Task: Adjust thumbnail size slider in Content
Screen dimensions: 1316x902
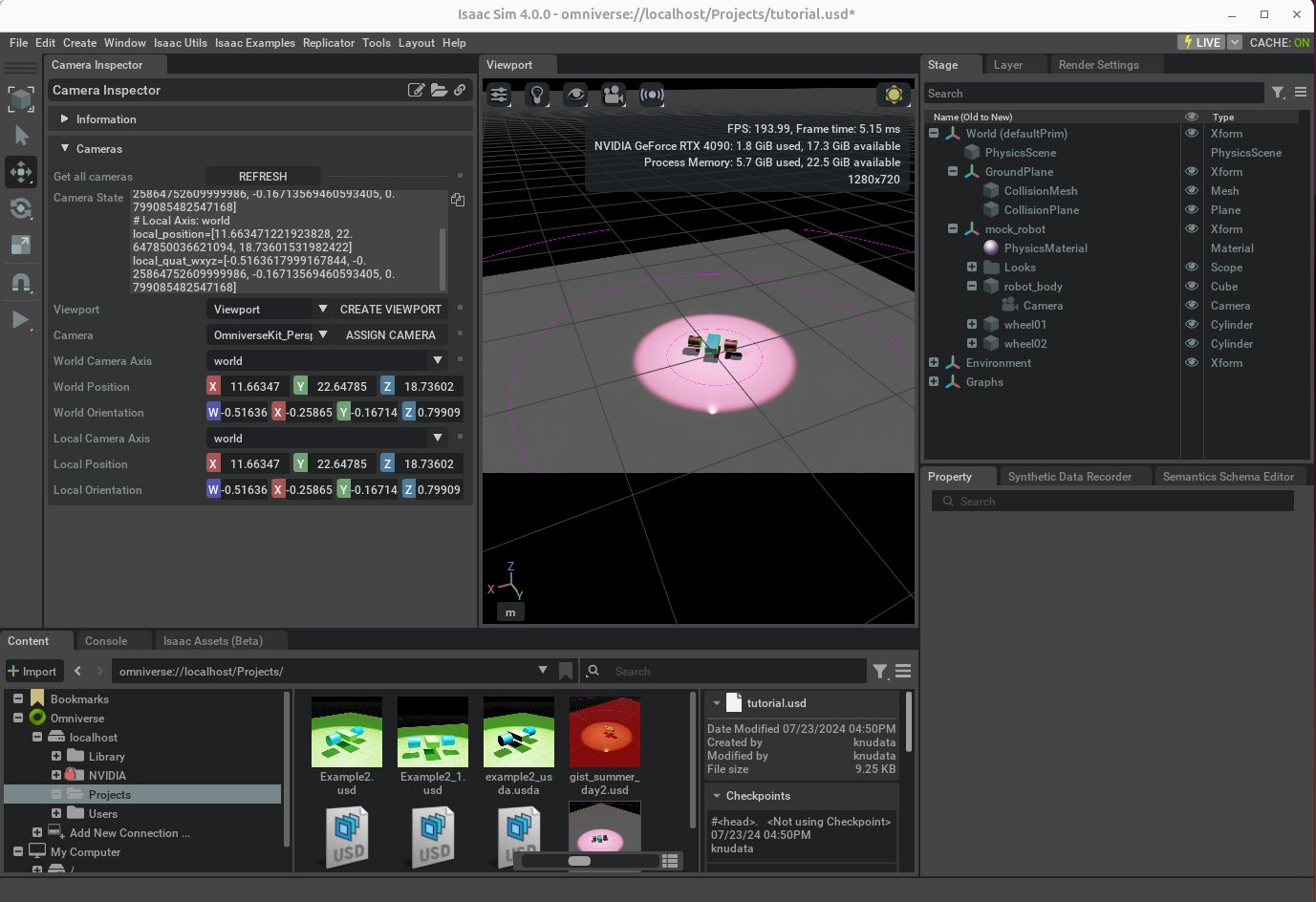Action: [579, 861]
